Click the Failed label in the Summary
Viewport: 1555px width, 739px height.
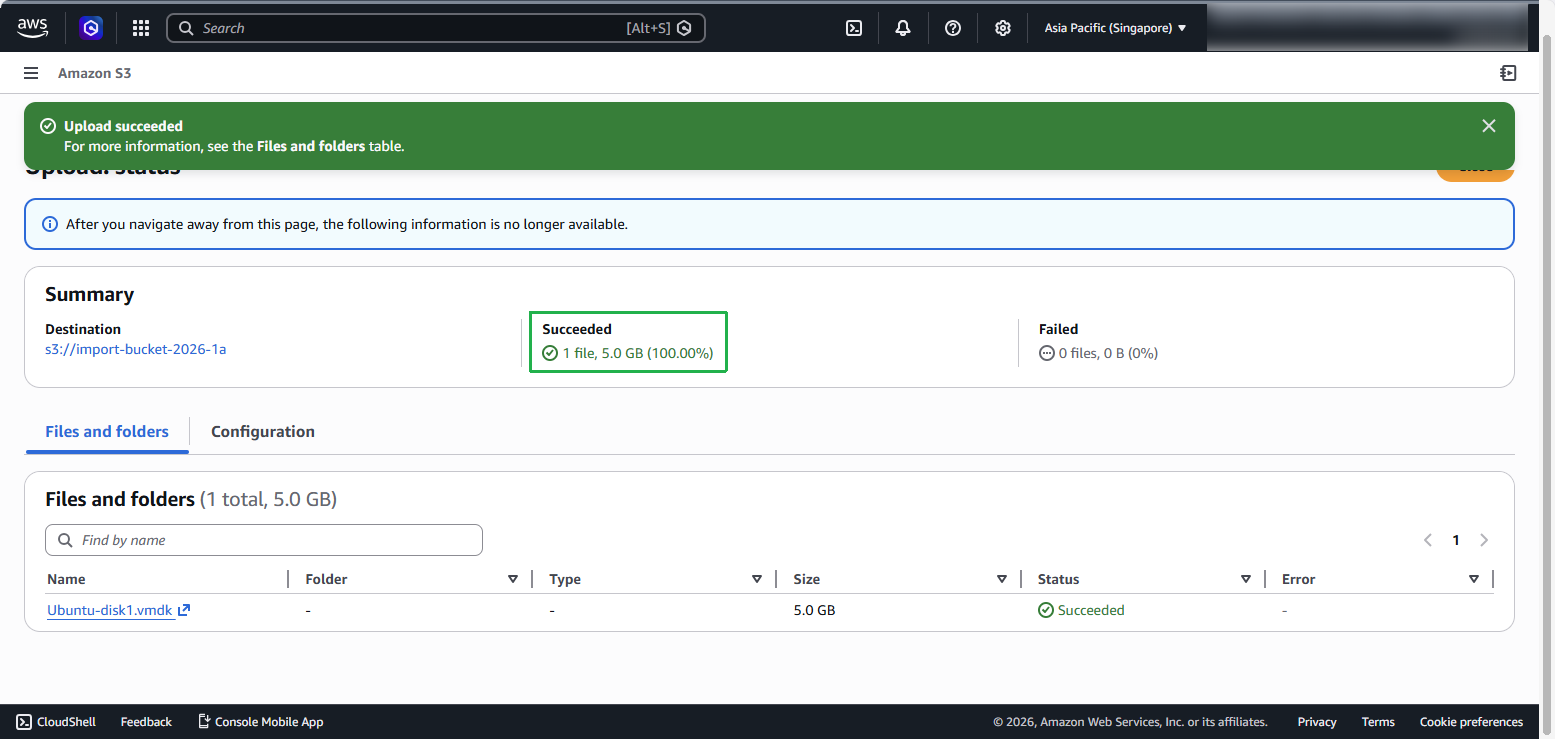coord(1058,329)
